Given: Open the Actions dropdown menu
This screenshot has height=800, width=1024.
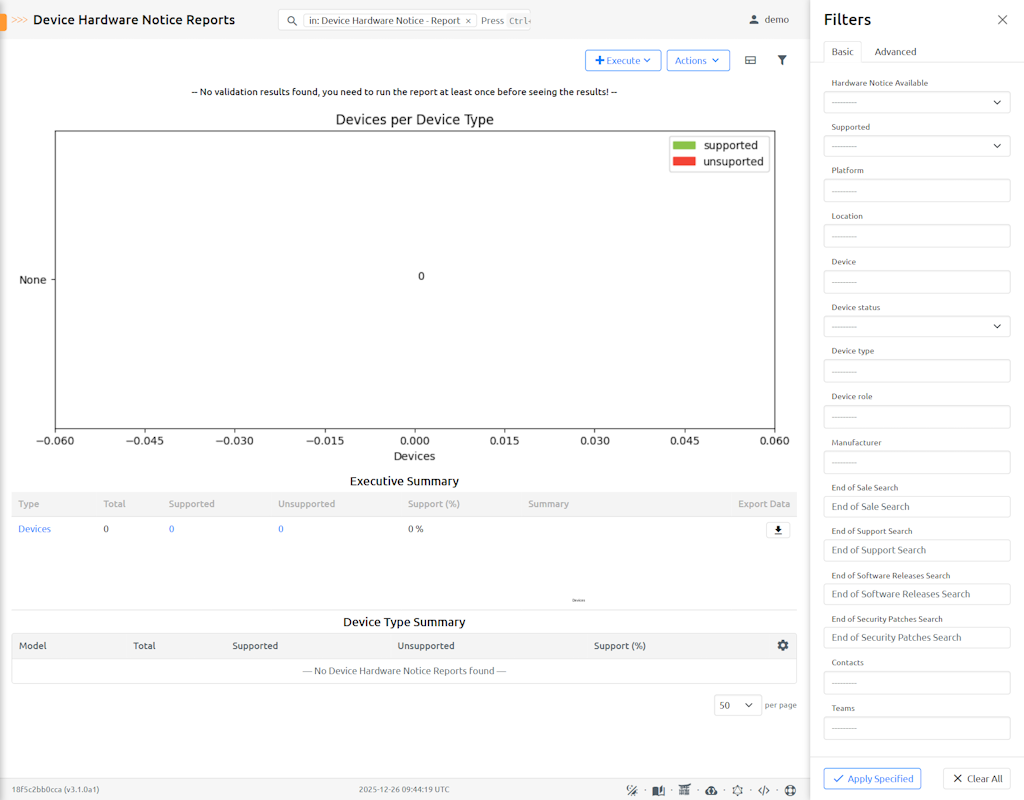Looking at the screenshot, I should coord(697,61).
